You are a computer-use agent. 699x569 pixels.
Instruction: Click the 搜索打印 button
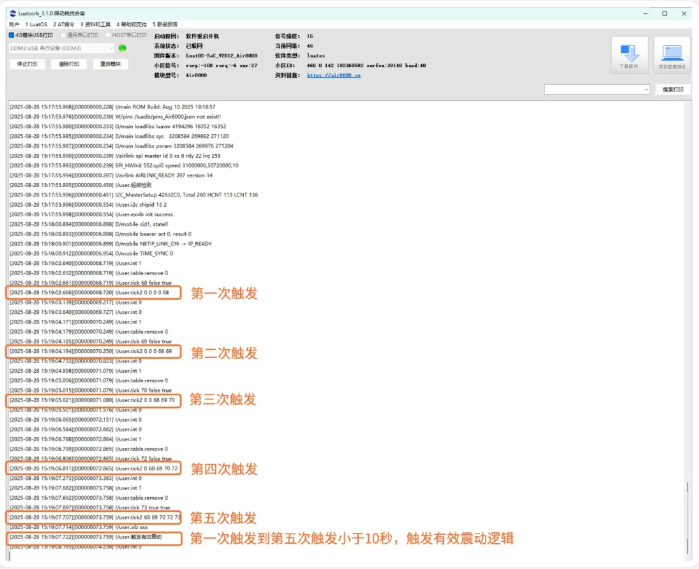pos(673,90)
